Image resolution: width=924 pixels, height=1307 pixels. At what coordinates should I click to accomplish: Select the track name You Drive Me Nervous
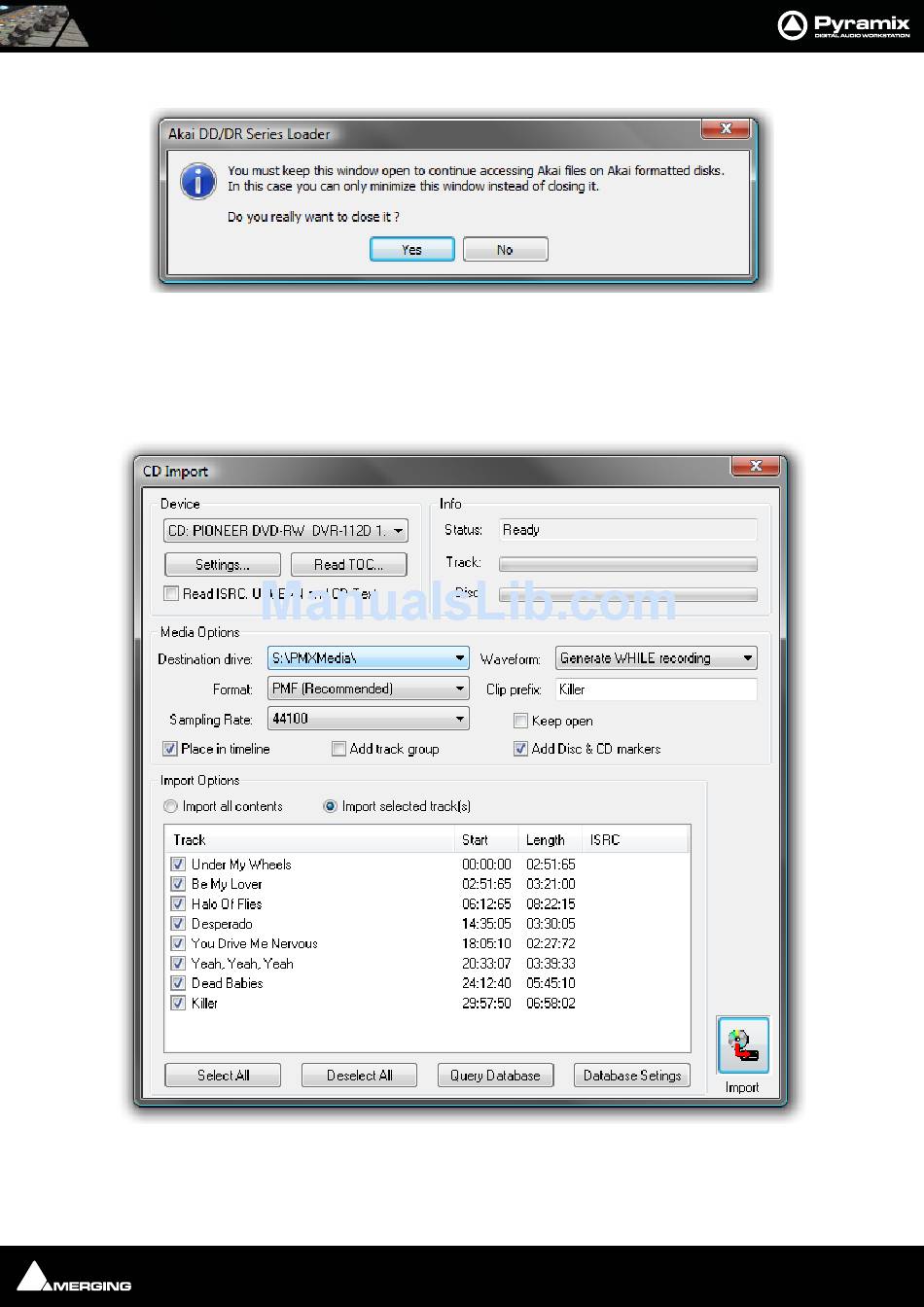pos(254,943)
